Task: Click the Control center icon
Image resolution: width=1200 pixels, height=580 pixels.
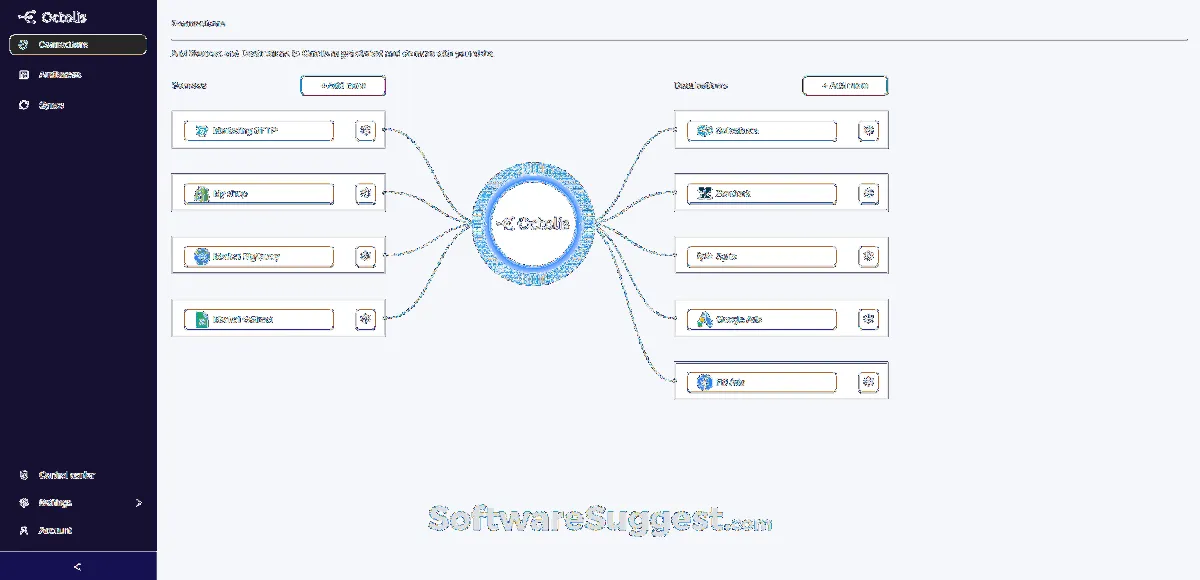Action: 25,475
